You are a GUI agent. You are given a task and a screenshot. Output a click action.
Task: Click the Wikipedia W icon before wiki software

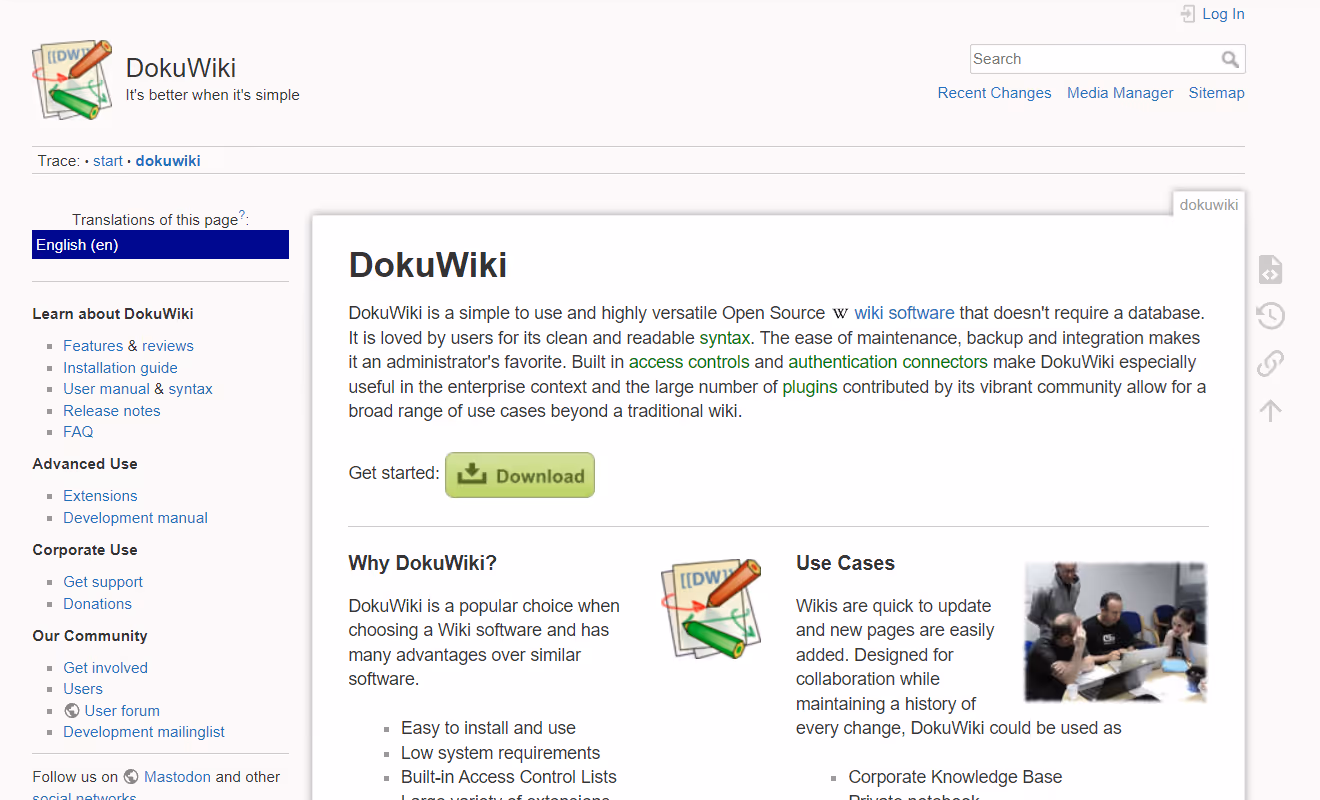point(840,313)
